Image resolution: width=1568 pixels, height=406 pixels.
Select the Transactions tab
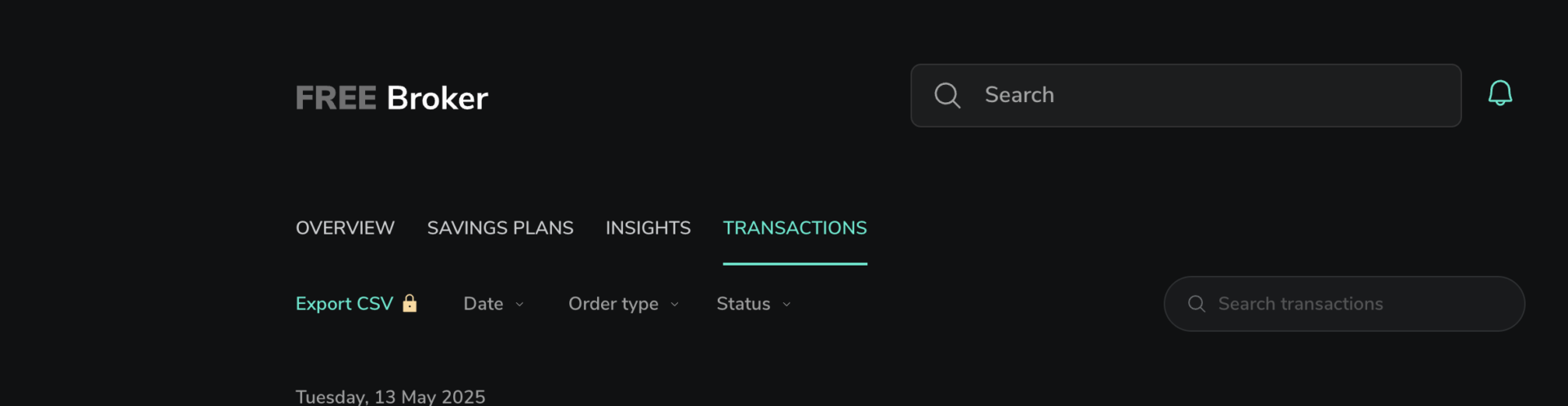coord(795,228)
